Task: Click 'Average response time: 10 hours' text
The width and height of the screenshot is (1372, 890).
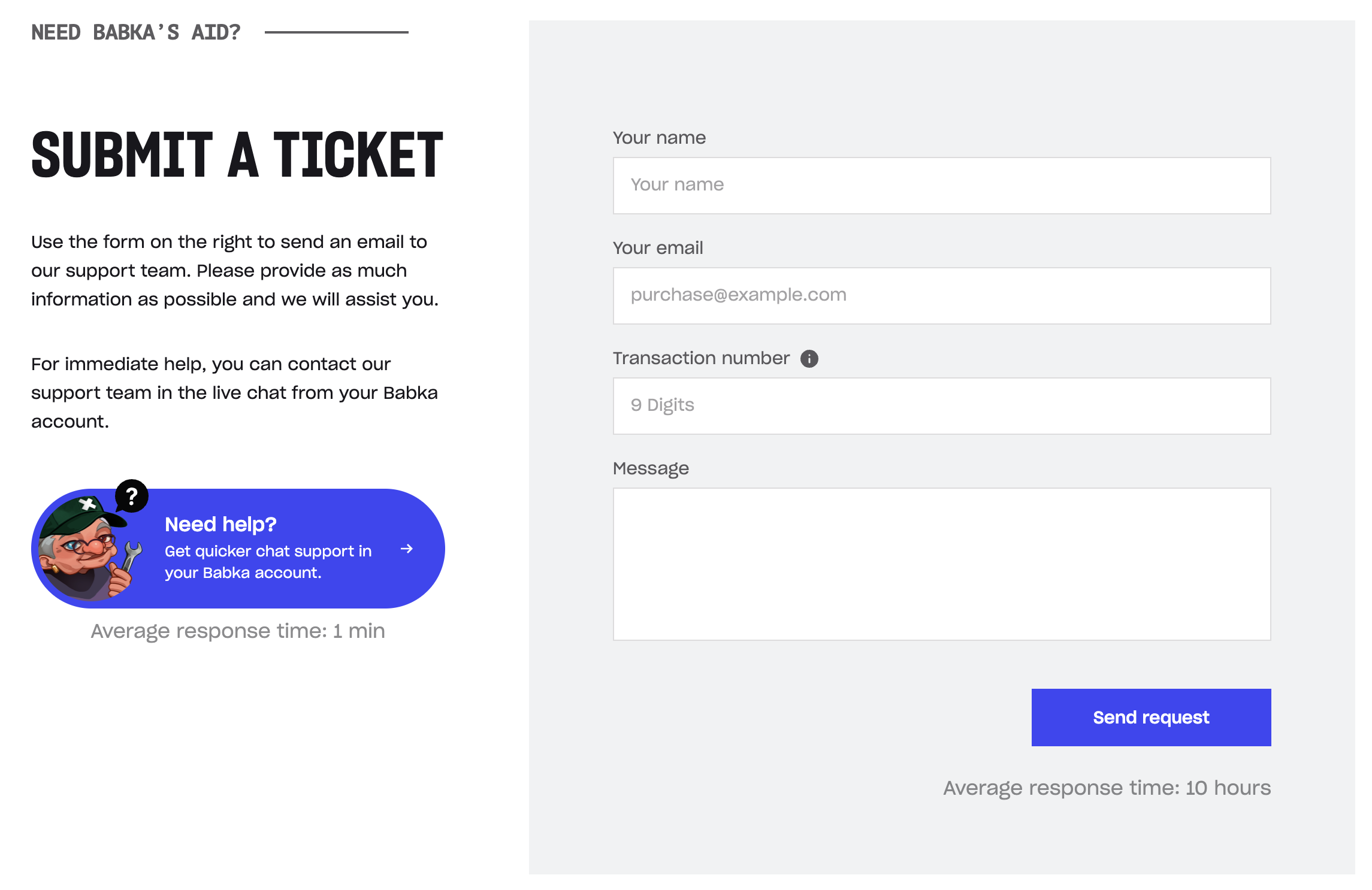Action: (1107, 788)
